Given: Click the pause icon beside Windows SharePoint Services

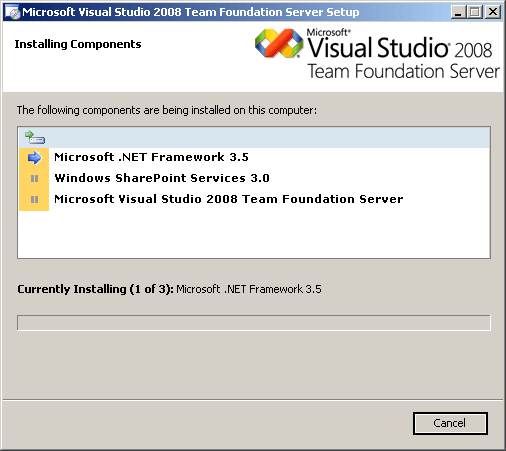Looking at the screenshot, I should click(34, 179).
